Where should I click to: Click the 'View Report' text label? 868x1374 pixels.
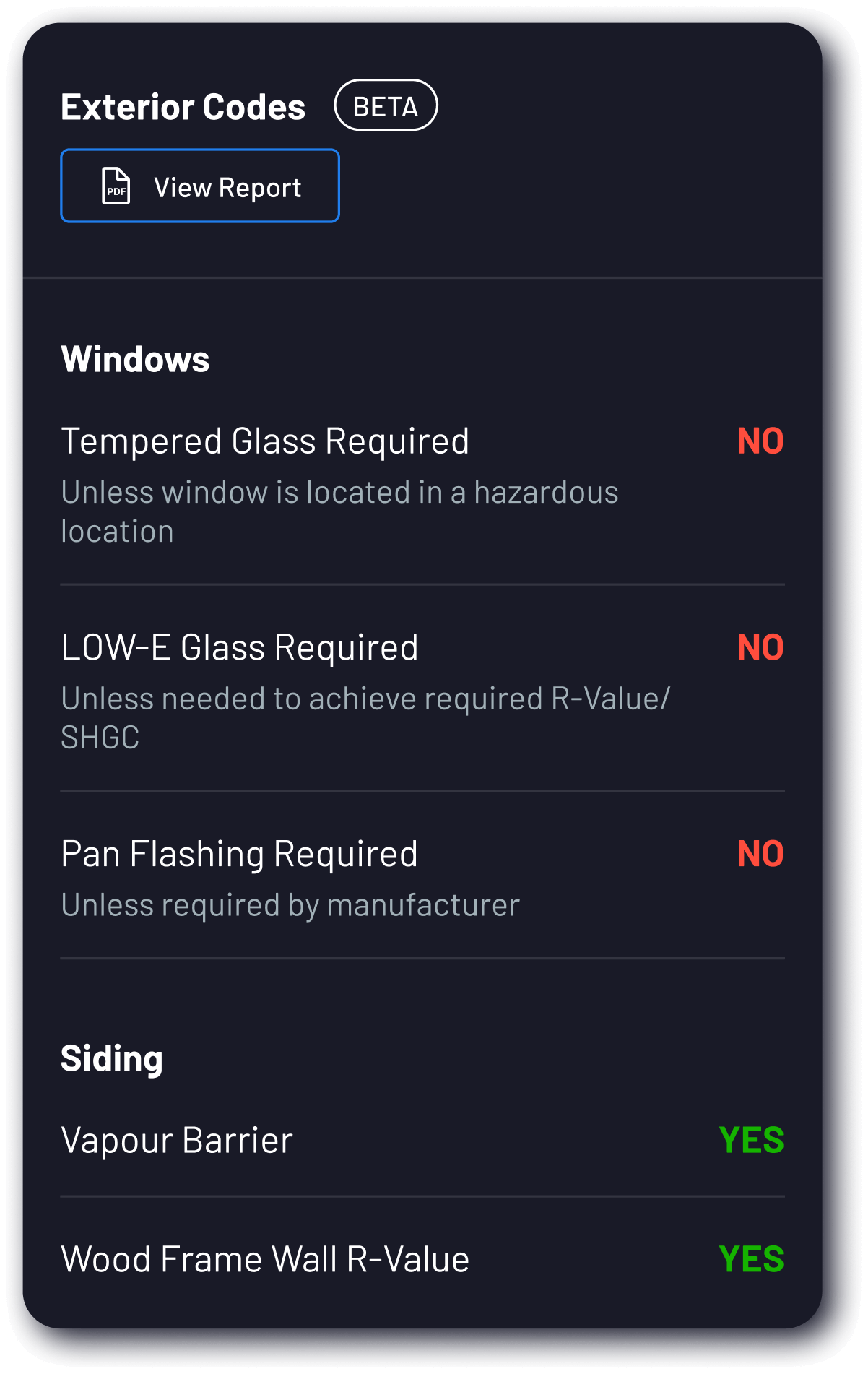tap(227, 188)
